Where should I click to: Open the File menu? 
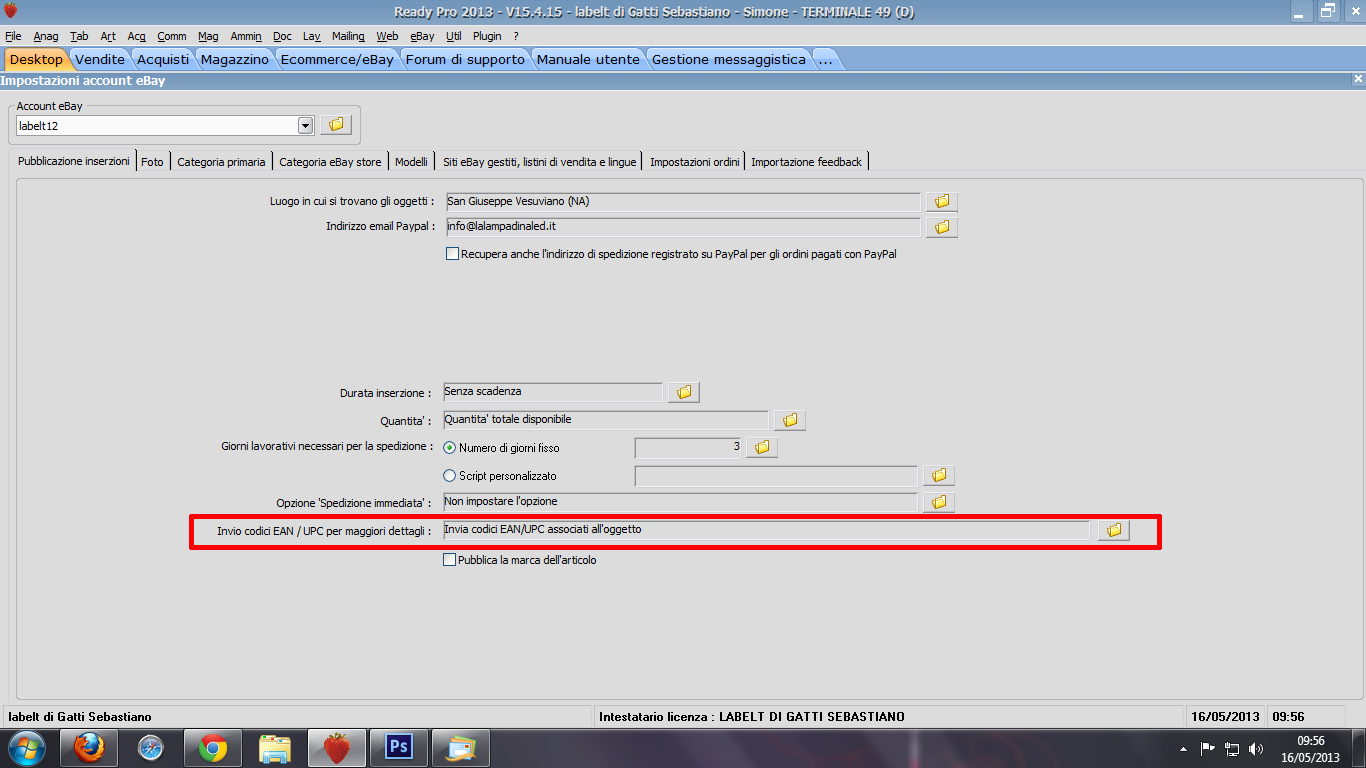13,36
